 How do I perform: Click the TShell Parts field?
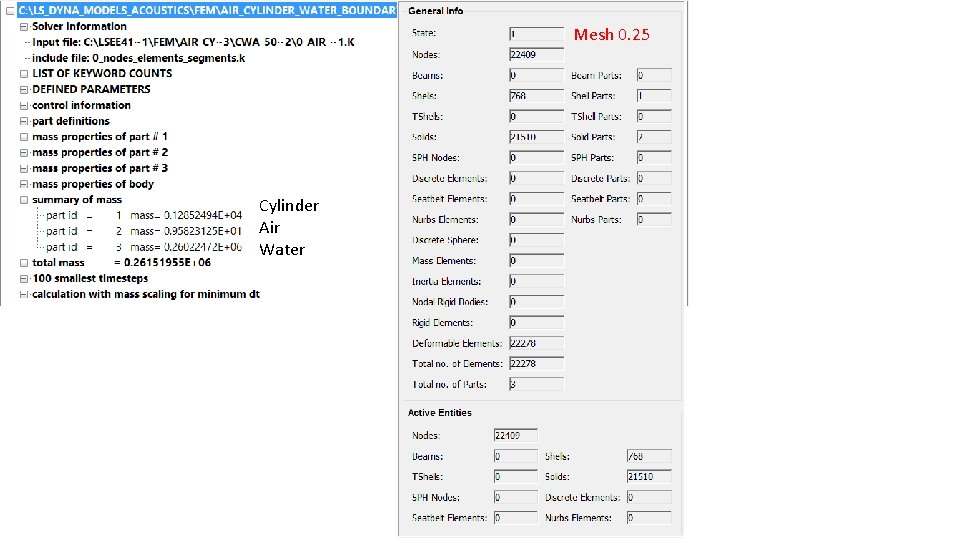coord(654,116)
